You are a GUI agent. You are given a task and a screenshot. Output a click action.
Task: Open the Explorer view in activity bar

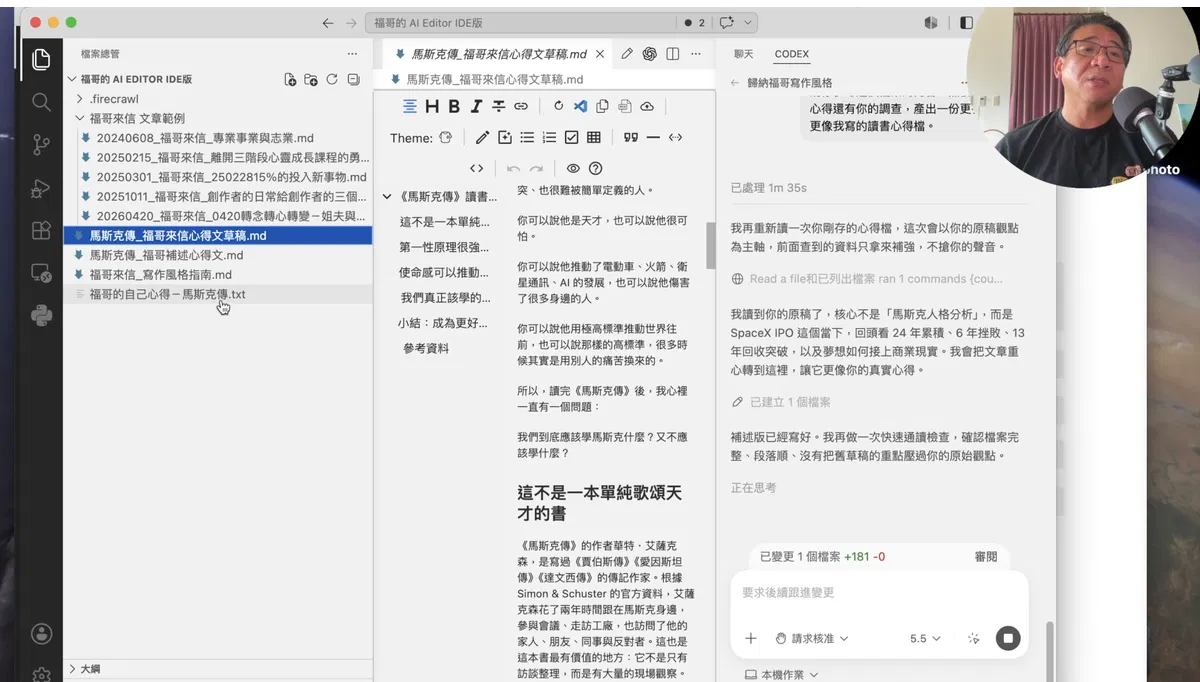41,59
